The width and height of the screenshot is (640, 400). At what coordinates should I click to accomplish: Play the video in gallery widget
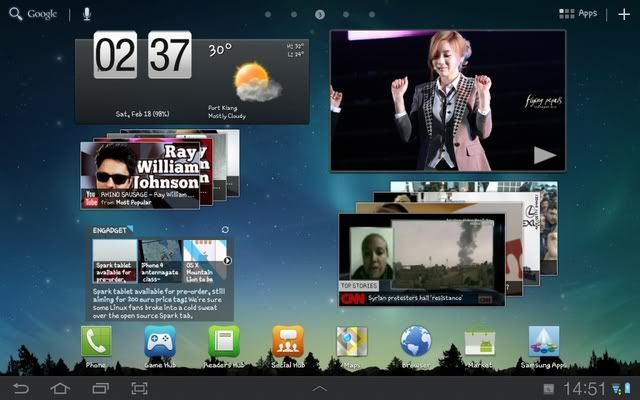click(544, 154)
